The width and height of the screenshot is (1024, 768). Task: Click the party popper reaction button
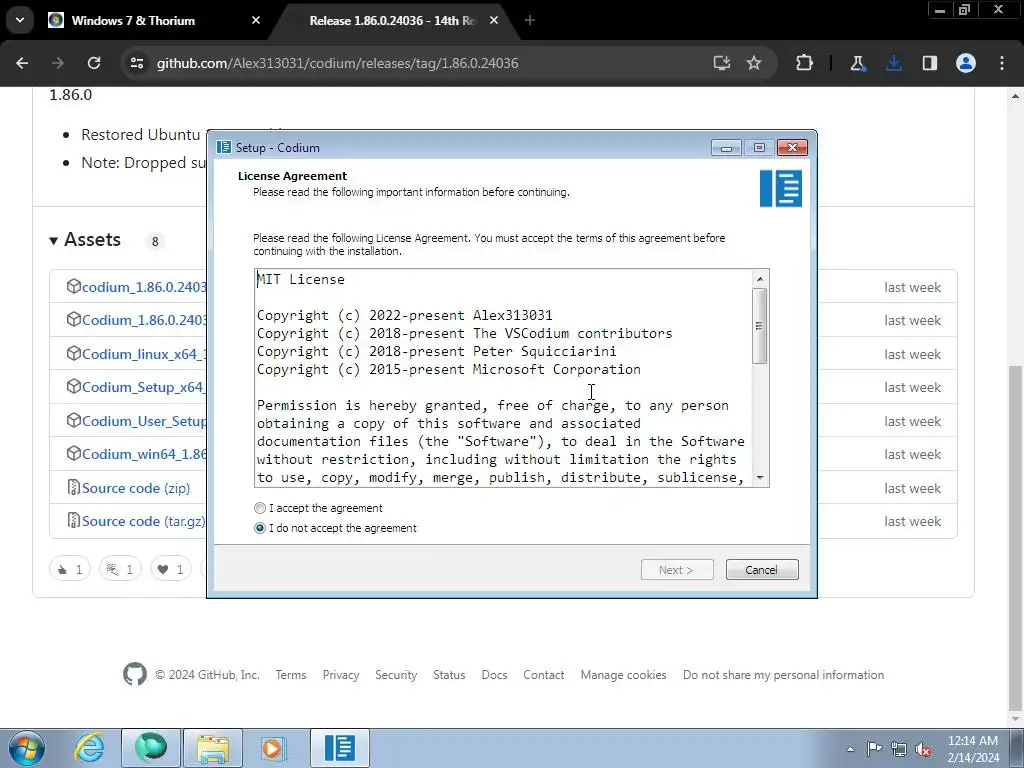(120, 569)
